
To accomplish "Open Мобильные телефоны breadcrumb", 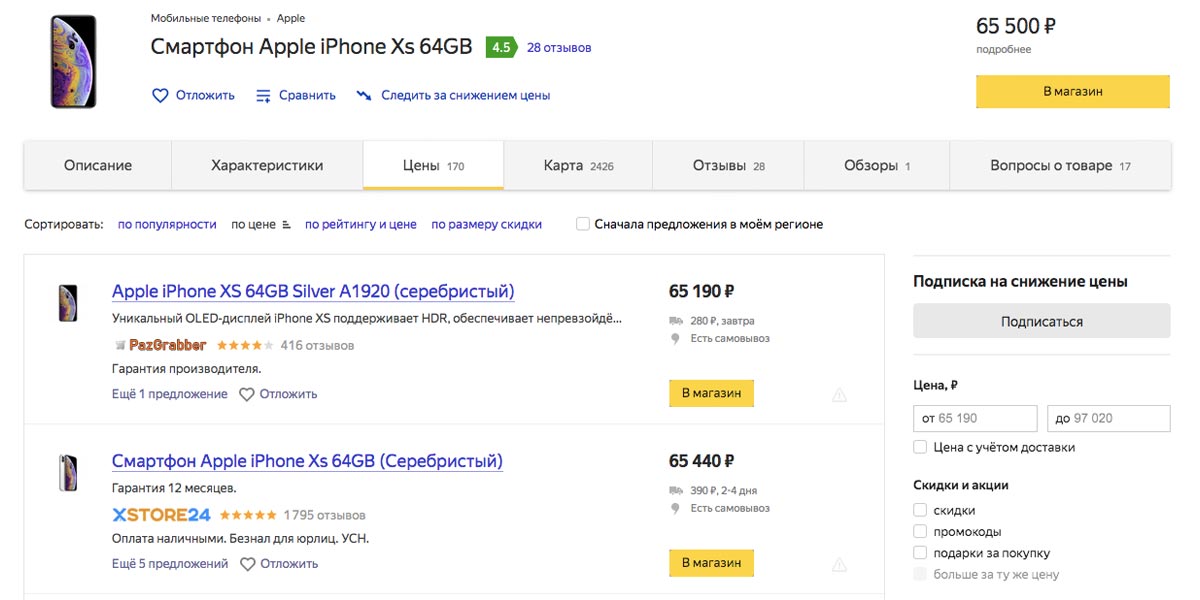I will click(206, 18).
